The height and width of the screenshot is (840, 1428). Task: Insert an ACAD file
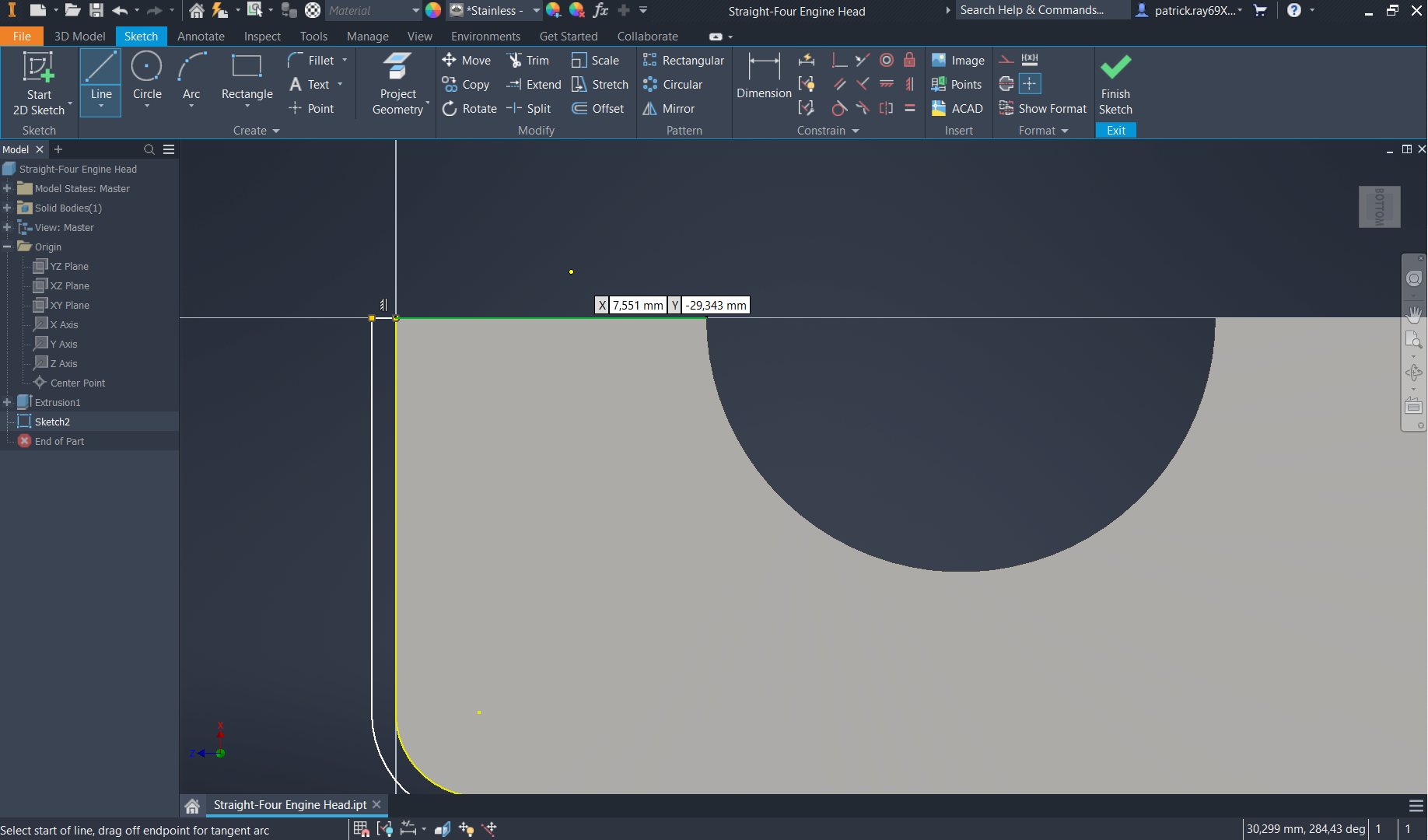click(957, 108)
